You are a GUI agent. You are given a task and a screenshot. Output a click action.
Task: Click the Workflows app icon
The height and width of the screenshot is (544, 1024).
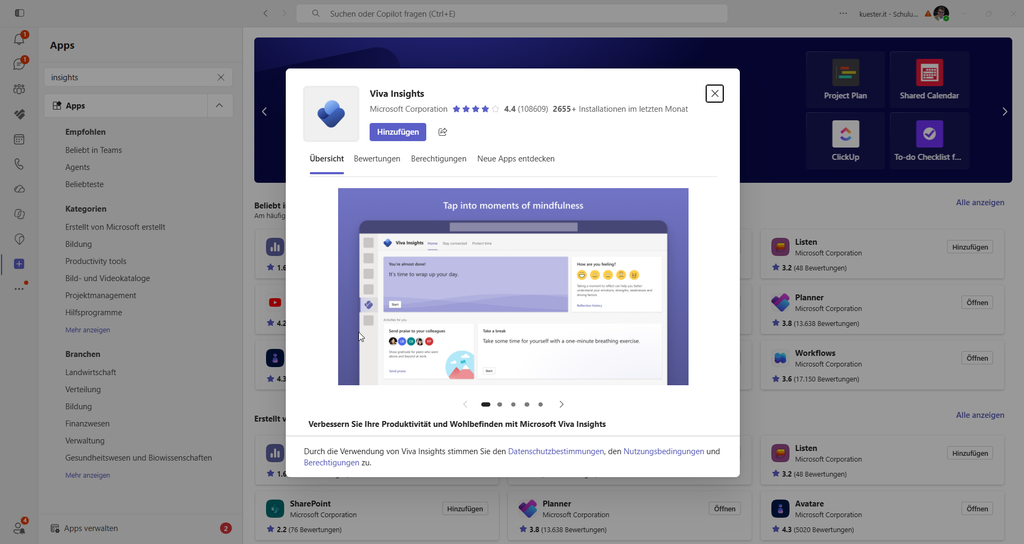[780, 358]
